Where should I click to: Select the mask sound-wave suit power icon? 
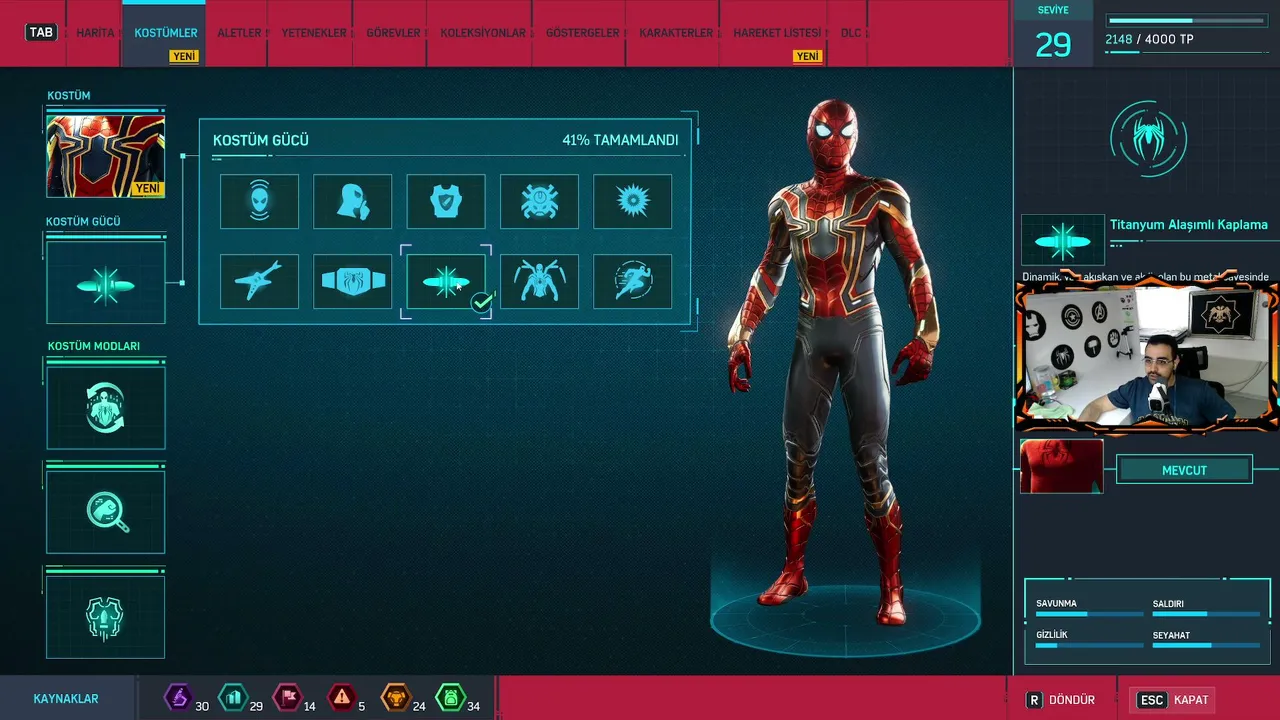point(260,202)
